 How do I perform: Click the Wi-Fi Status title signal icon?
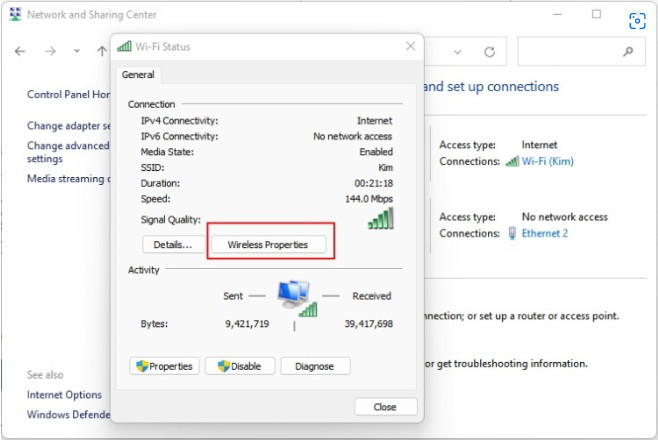[124, 46]
